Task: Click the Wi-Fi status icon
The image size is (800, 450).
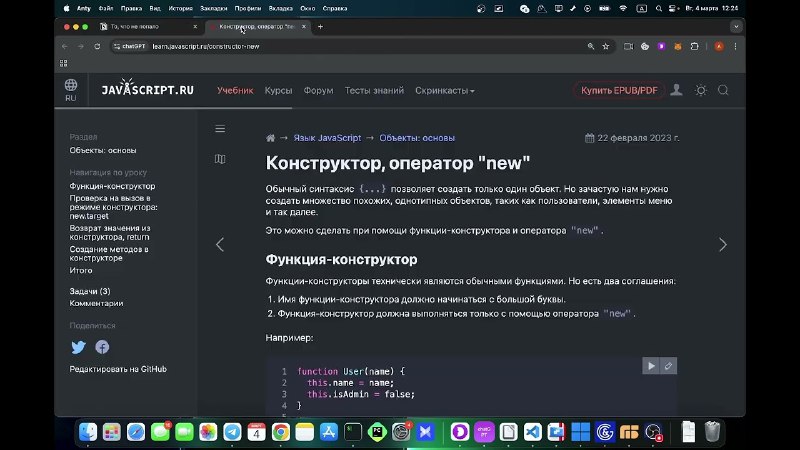Action: (x=623, y=9)
